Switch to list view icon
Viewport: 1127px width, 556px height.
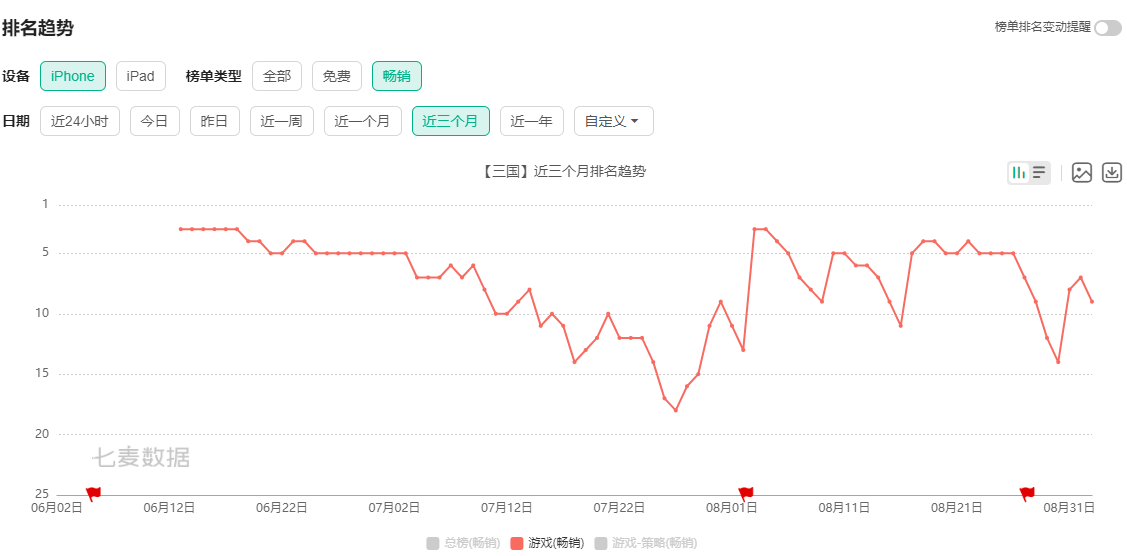coord(1040,173)
